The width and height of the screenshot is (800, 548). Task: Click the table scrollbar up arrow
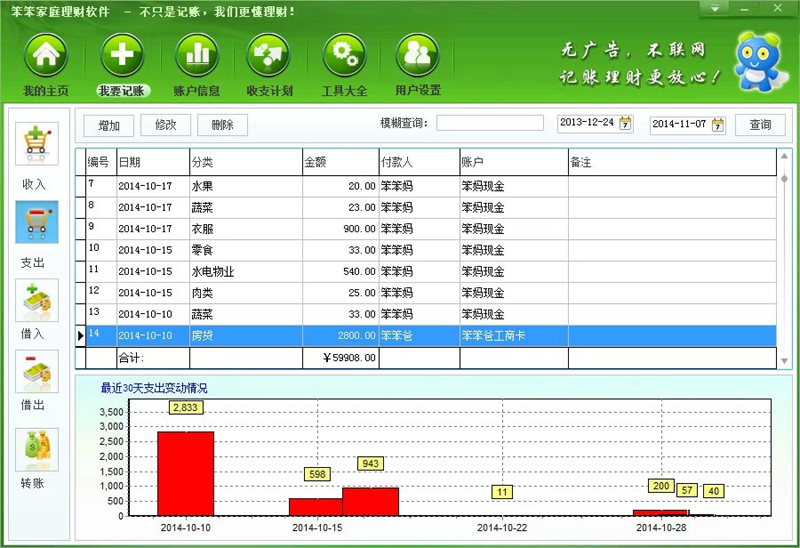pyautogui.click(x=784, y=156)
